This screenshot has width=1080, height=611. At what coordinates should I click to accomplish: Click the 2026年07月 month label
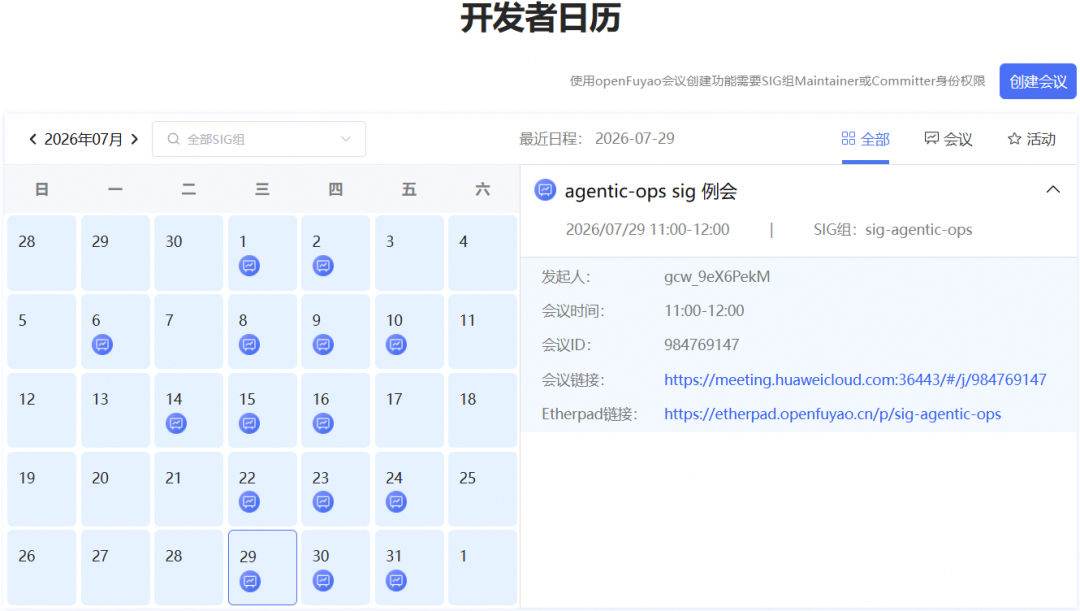click(83, 139)
